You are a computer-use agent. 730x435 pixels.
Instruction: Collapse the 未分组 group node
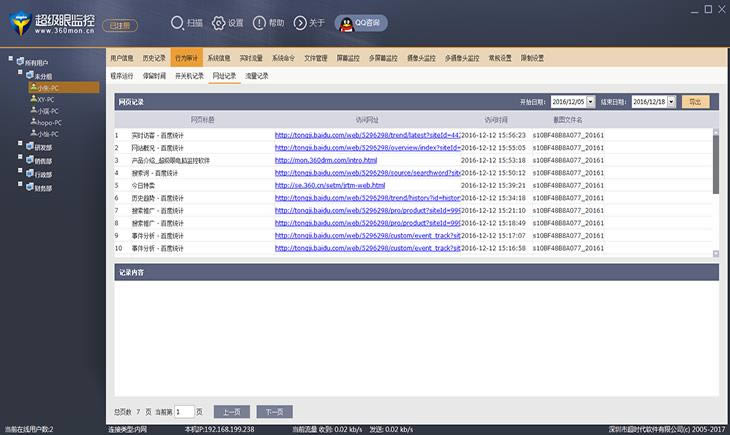(20, 72)
